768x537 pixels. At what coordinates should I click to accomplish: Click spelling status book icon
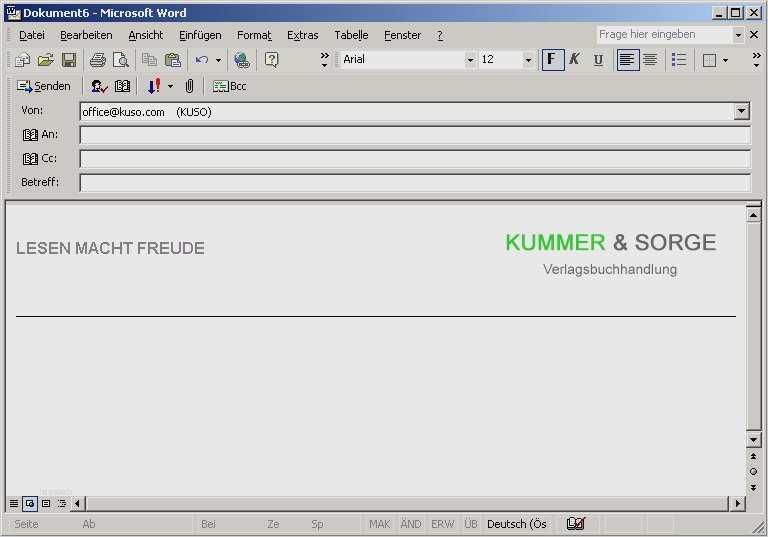tap(576, 524)
